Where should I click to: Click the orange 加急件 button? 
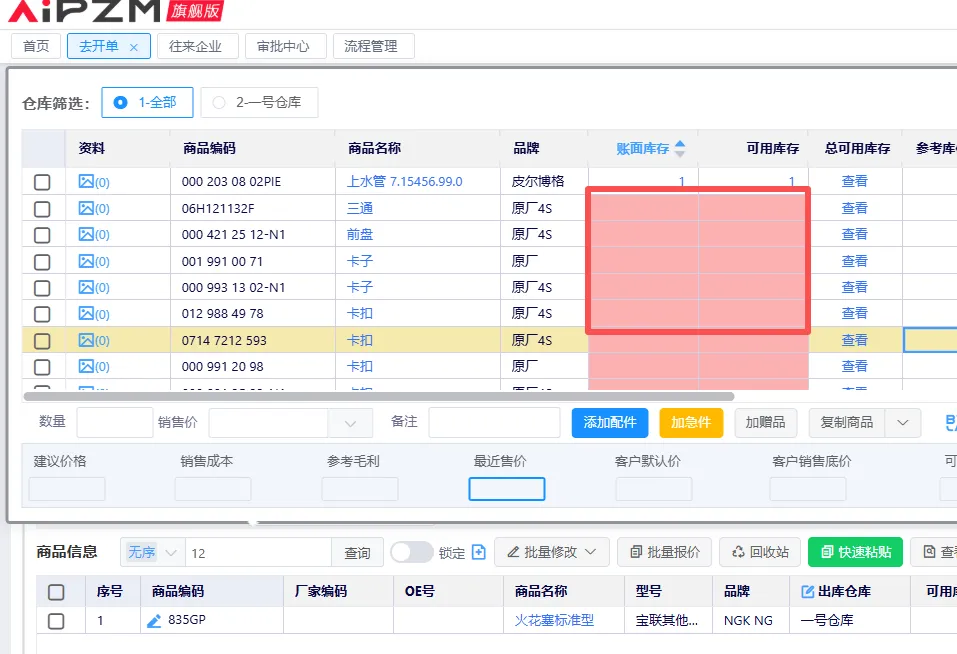pos(691,422)
